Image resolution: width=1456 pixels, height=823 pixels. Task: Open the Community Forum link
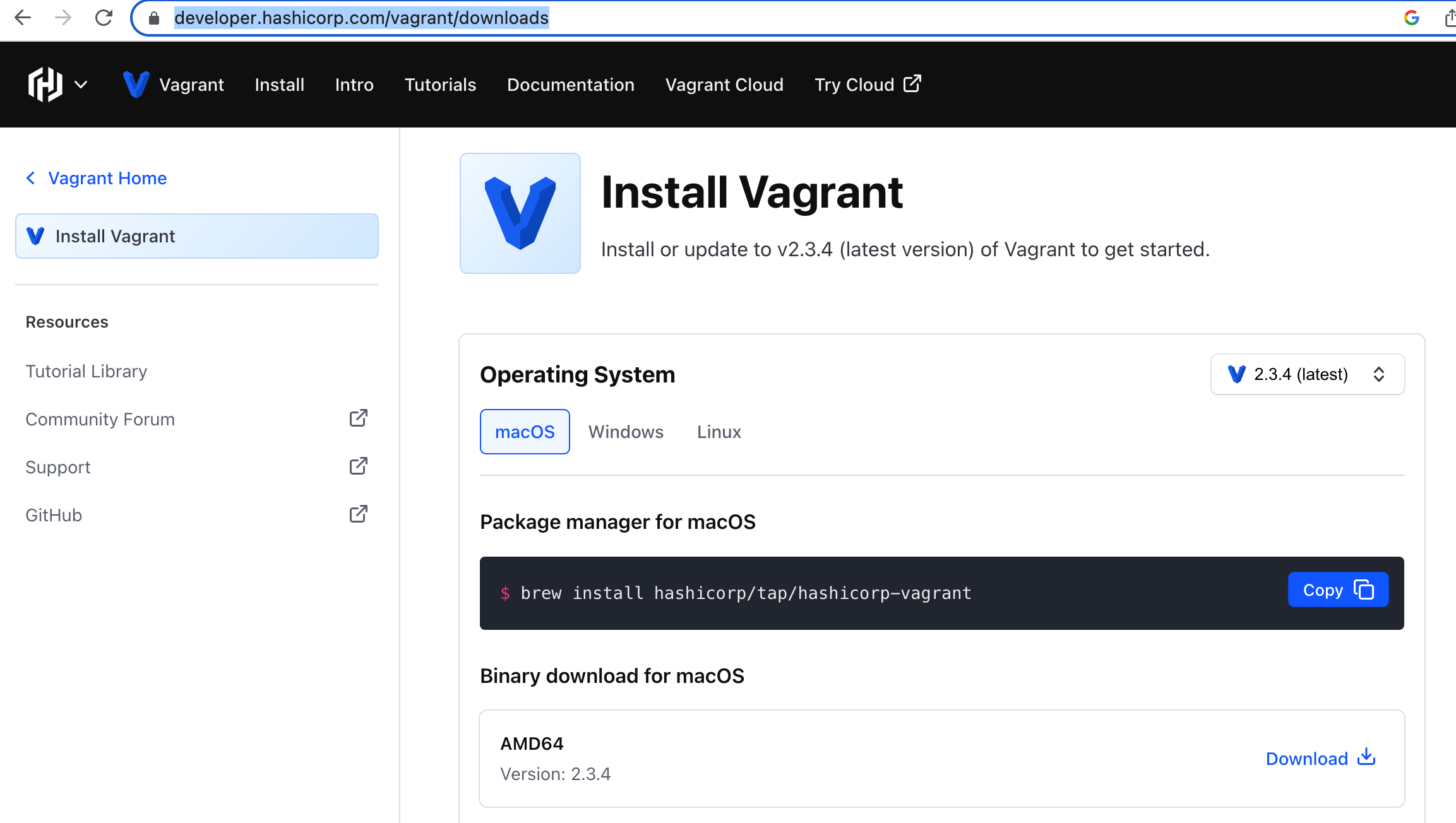[x=100, y=419]
